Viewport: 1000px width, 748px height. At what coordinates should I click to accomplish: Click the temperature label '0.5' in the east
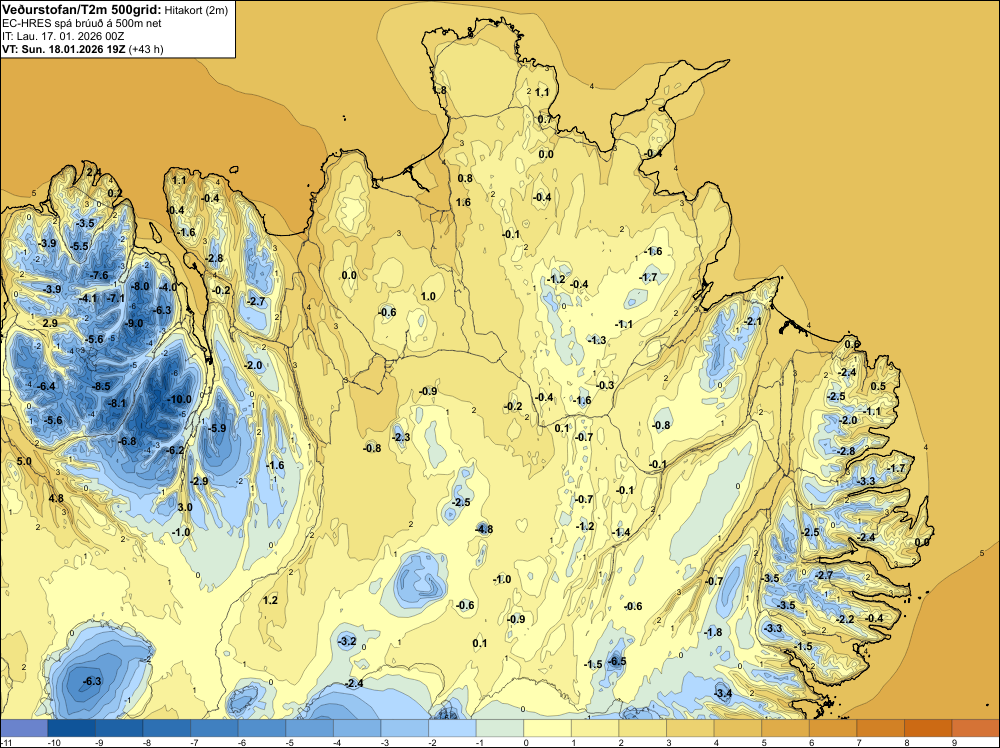[878, 386]
